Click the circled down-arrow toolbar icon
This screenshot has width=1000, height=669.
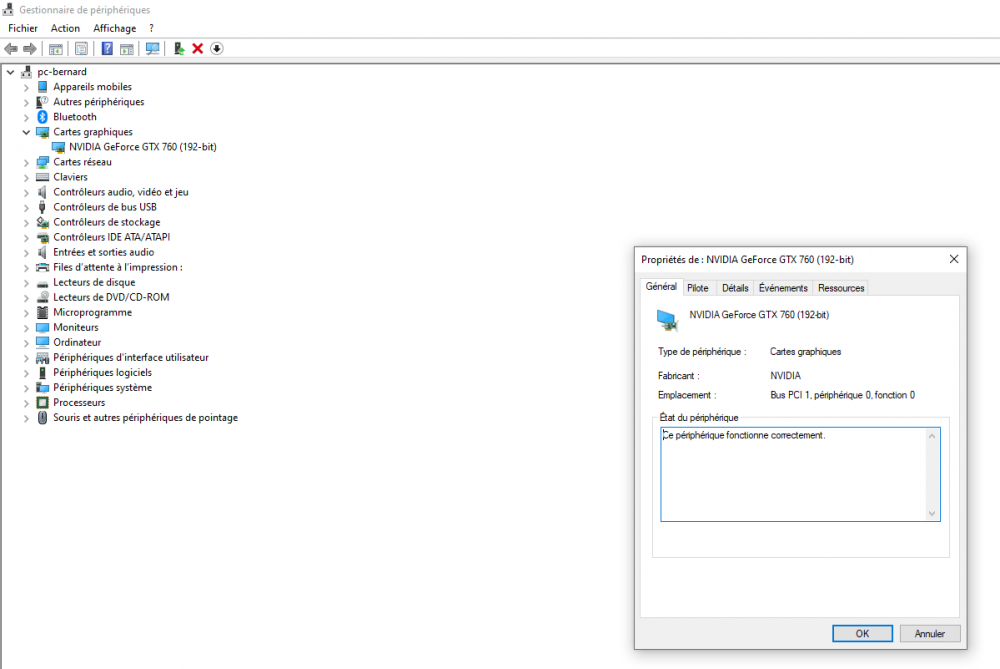pyautogui.click(x=216, y=49)
